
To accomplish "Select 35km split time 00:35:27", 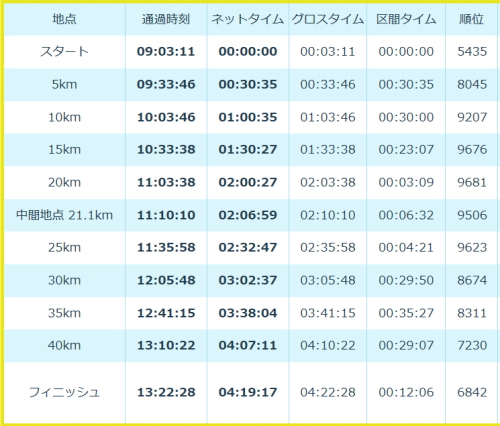I will (406, 313).
